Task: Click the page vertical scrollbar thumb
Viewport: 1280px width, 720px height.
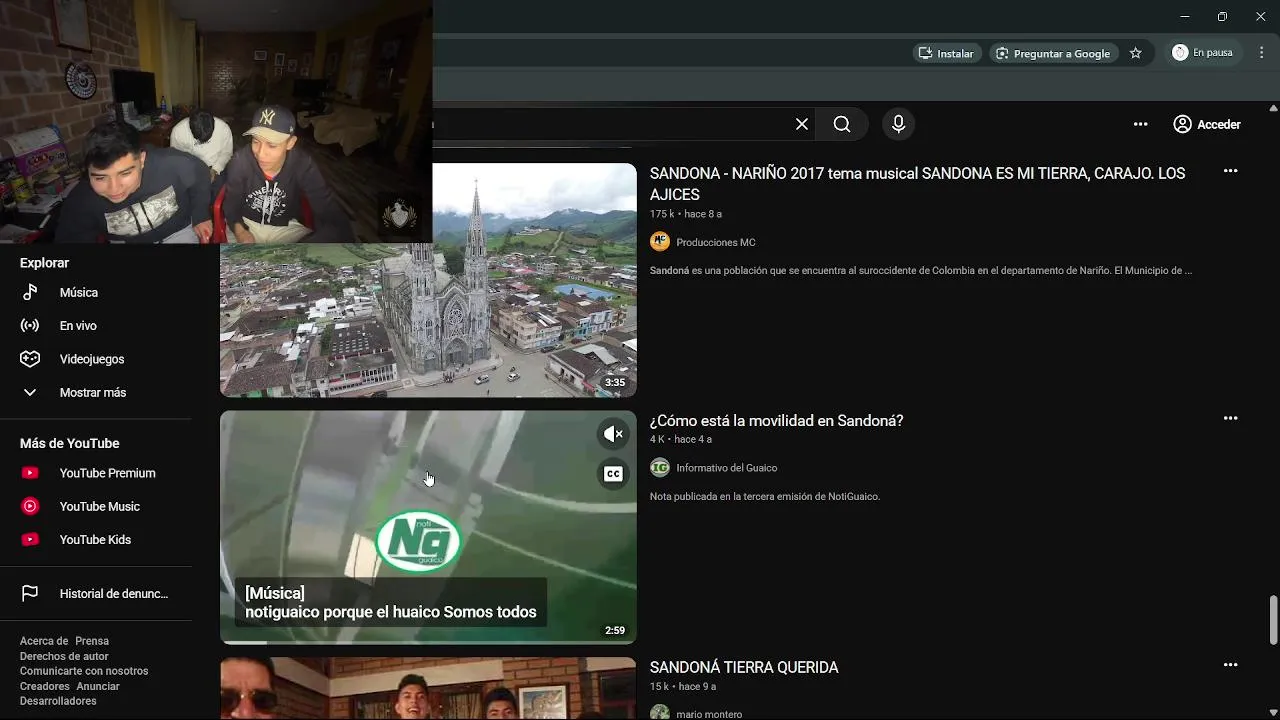Action: [1273, 620]
